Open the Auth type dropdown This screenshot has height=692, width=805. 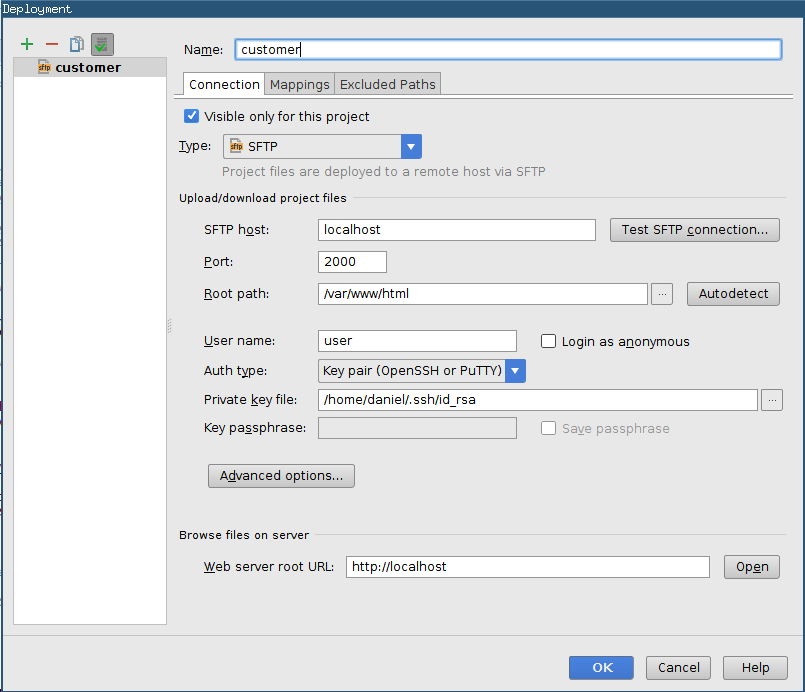[514, 370]
